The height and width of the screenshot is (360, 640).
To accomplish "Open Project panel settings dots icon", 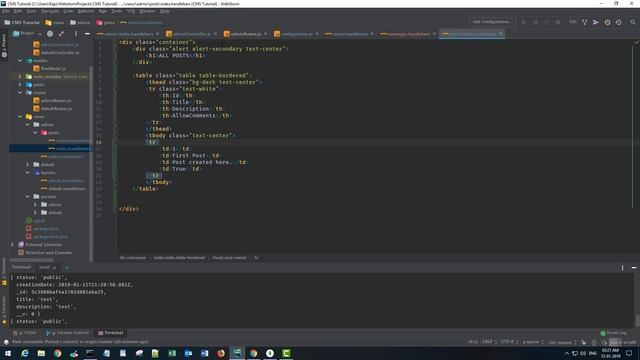I will (x=76, y=33).
